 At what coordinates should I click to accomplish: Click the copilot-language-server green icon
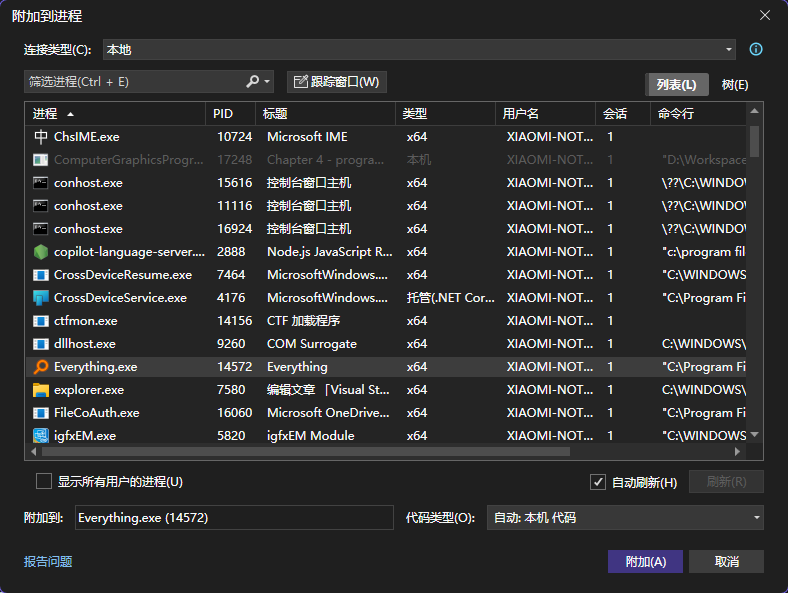(x=40, y=252)
